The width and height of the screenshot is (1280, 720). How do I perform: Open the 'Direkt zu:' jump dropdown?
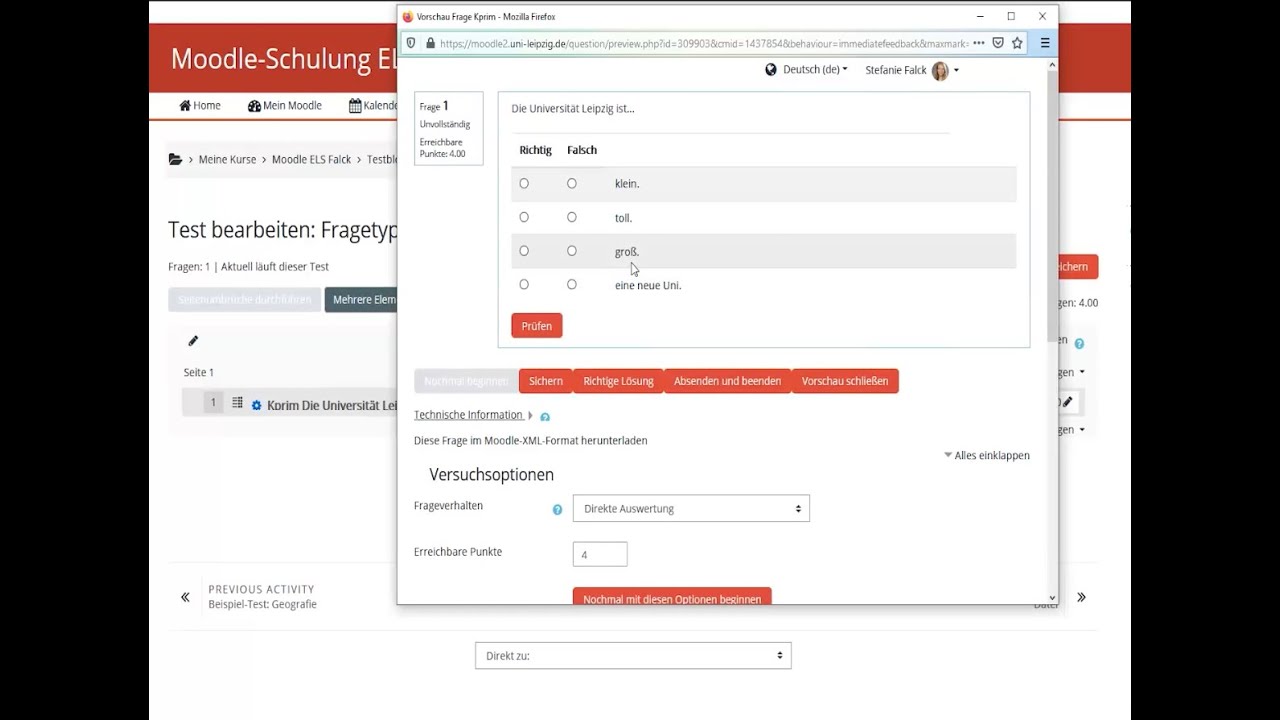[633, 656]
